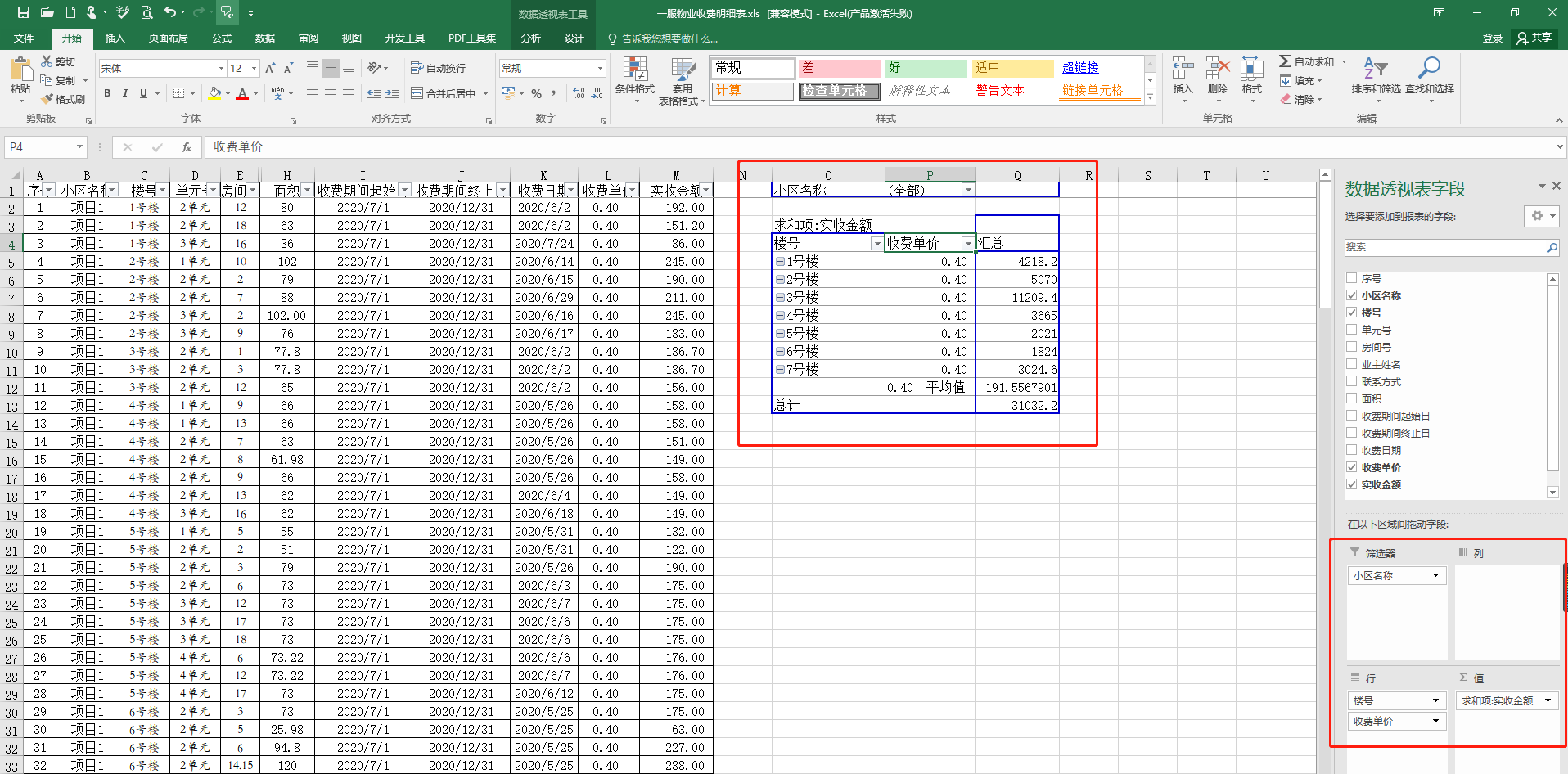The image size is (1568, 774).
Task: Open Conditional Formatting icon in ribbon
Action: (x=634, y=70)
